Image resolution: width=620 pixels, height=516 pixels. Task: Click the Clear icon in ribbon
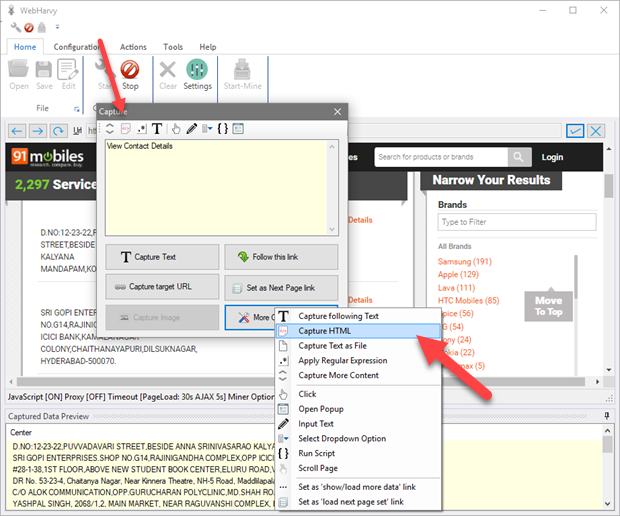[168, 74]
